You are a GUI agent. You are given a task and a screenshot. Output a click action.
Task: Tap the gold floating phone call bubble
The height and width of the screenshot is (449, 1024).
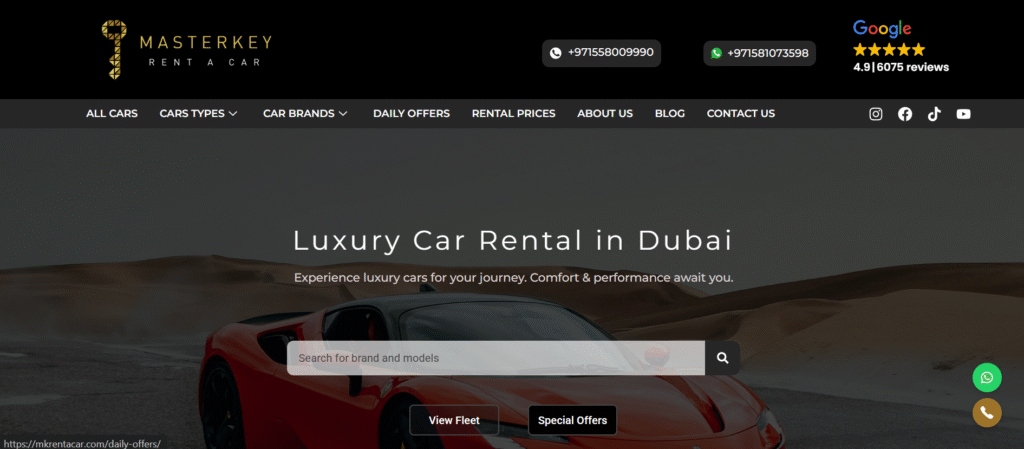(987, 412)
